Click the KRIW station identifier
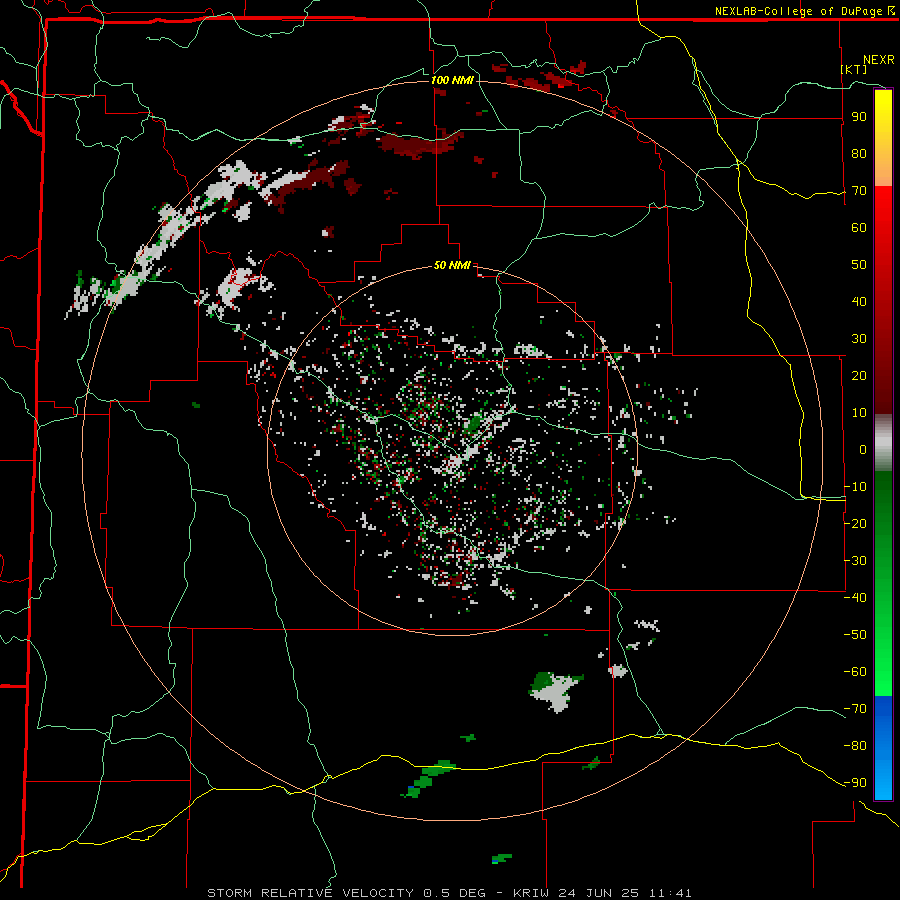The width and height of the screenshot is (900, 900). (530, 893)
